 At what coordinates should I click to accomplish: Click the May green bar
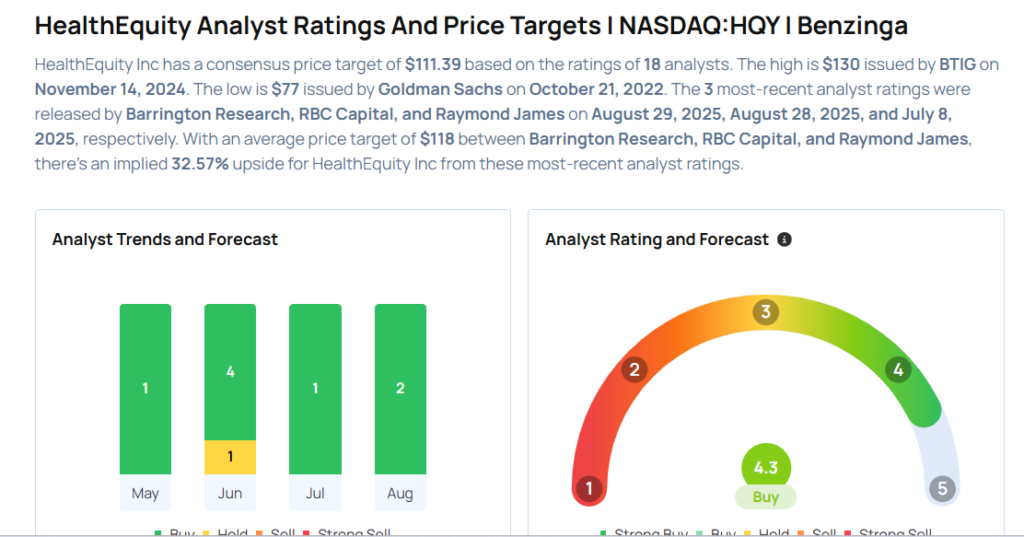click(x=145, y=389)
